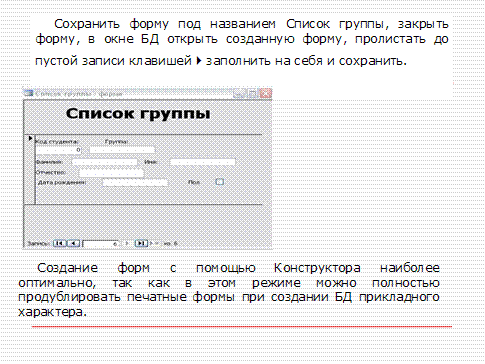The image size is (485, 364).
Task: Select the Отчество text box
Action: coord(112,173)
